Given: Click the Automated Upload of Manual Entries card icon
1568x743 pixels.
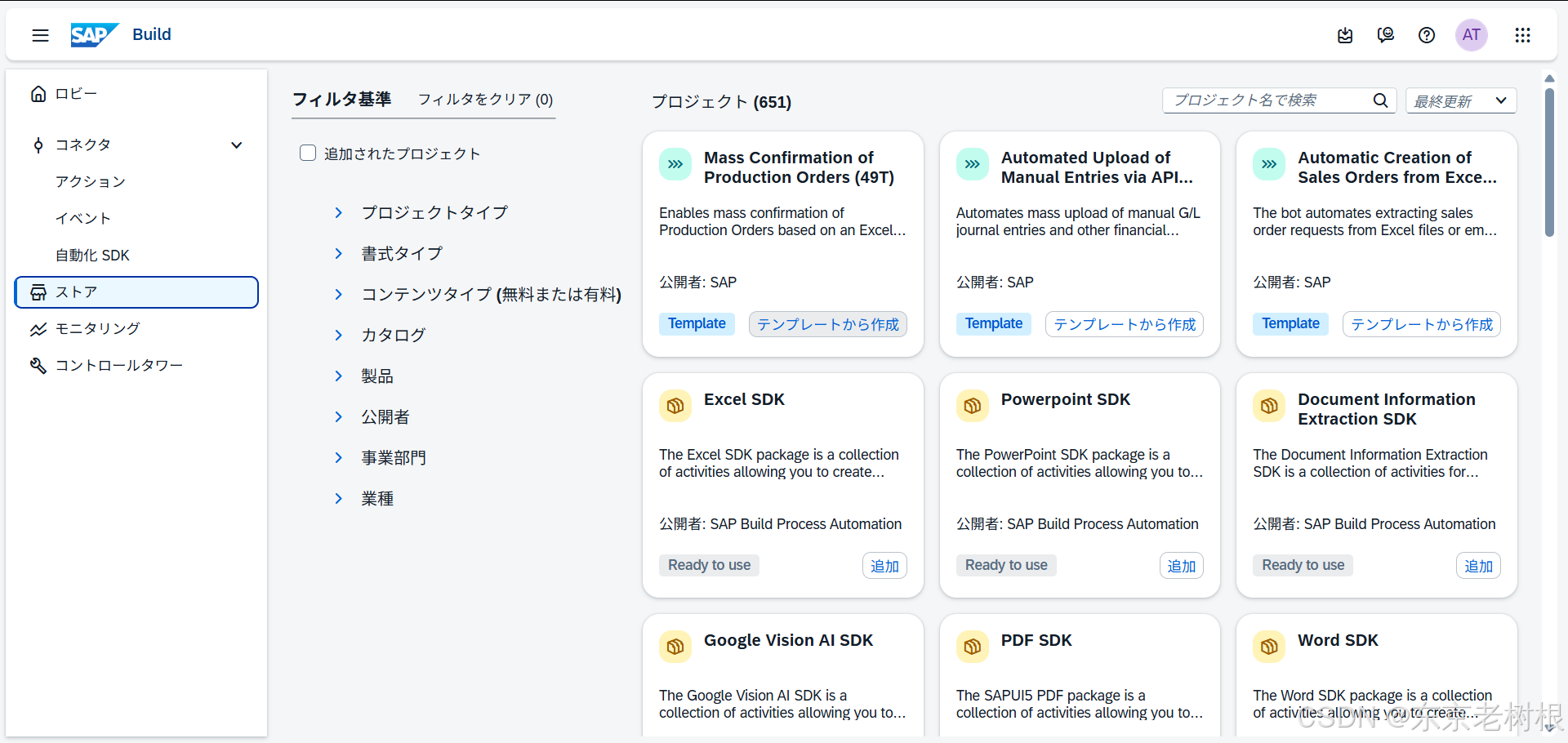Looking at the screenshot, I should [973, 164].
